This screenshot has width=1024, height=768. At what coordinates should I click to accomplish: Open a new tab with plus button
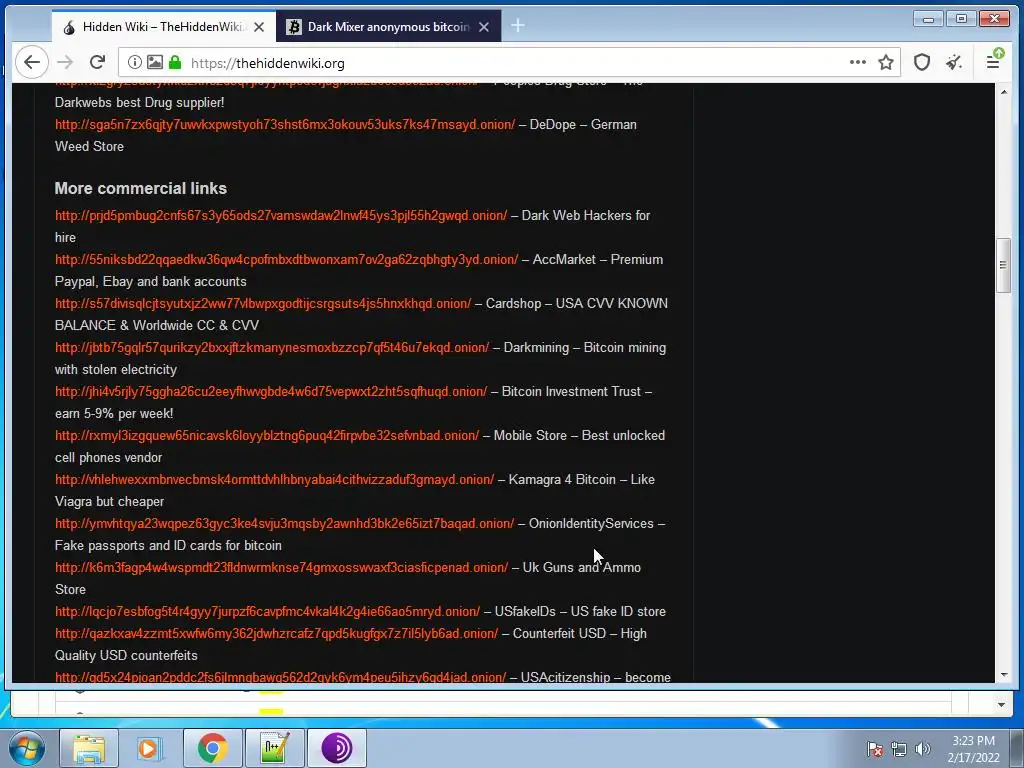[x=518, y=26]
